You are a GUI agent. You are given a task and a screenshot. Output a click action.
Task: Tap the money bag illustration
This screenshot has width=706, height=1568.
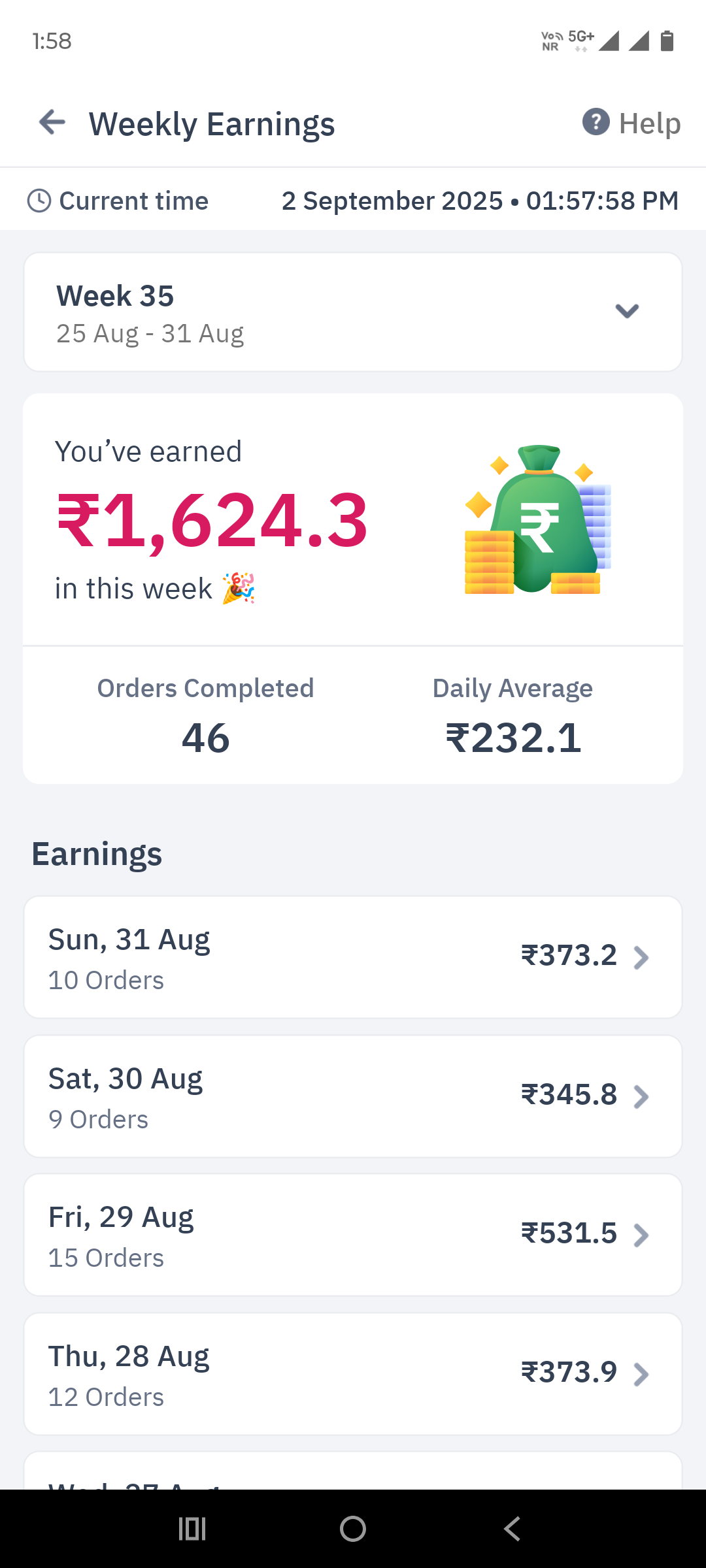click(538, 520)
